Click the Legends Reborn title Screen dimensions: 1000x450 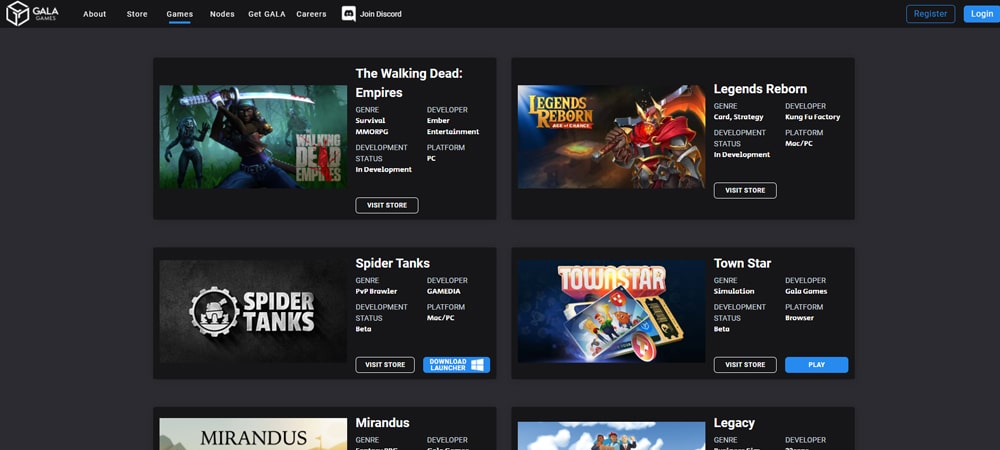point(760,89)
